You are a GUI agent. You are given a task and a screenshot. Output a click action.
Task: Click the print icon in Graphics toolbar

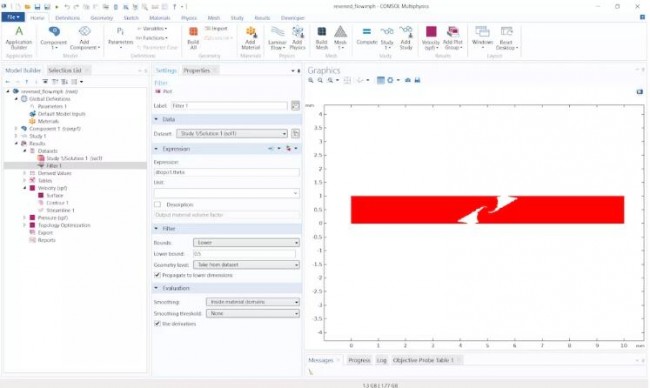[x=417, y=80]
